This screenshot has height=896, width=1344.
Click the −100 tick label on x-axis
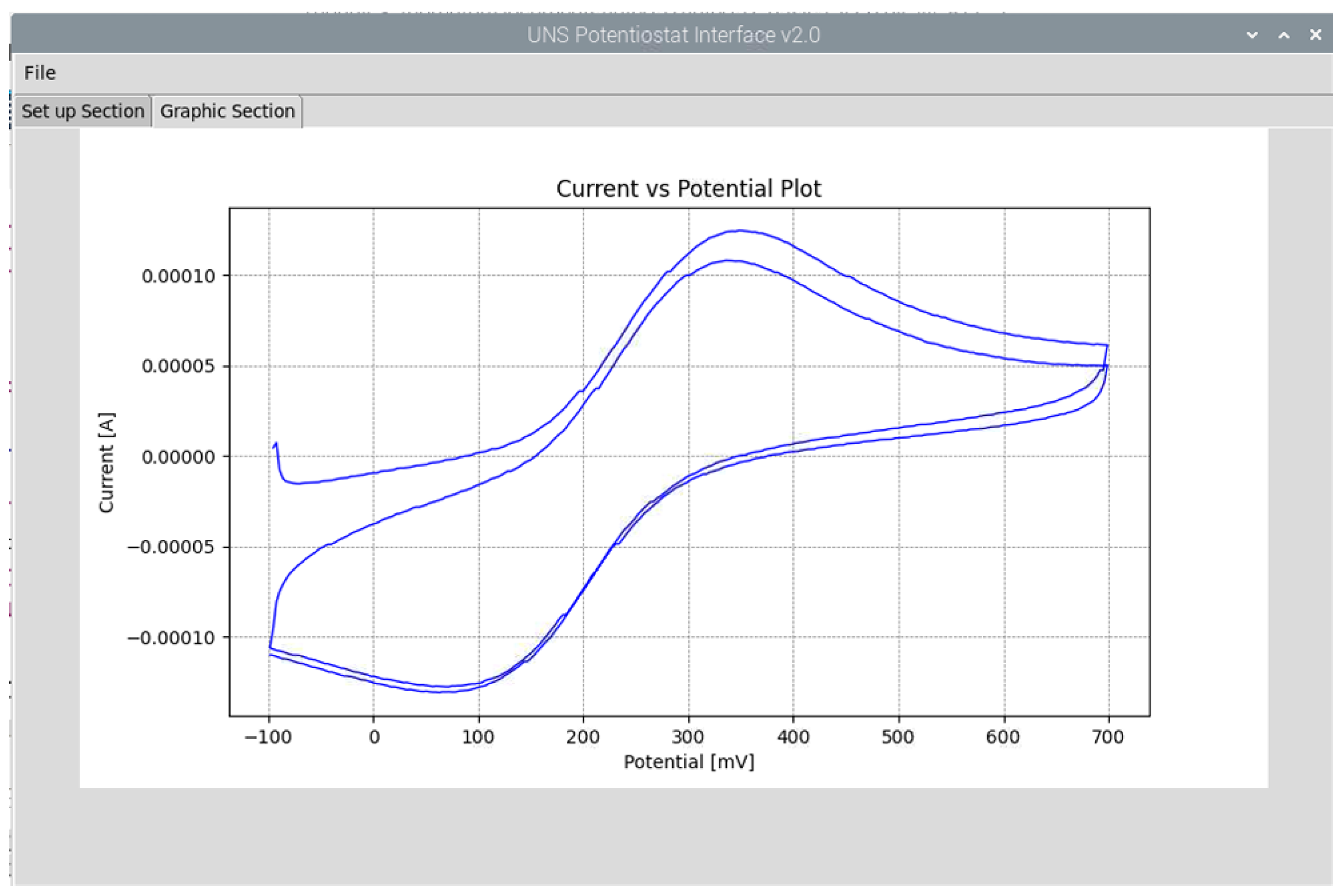268,737
